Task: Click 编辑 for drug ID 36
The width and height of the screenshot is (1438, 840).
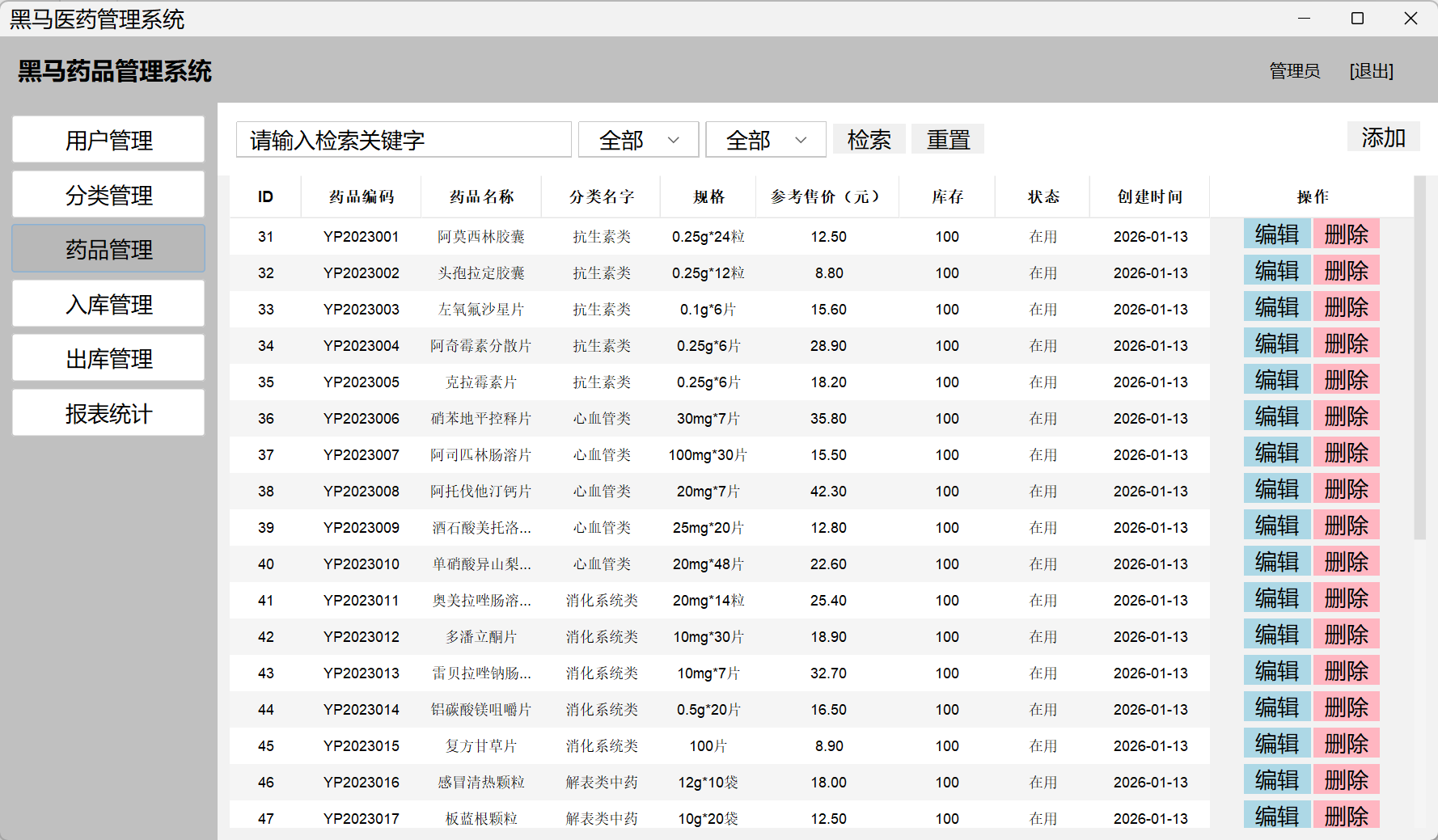Action: pos(1277,416)
